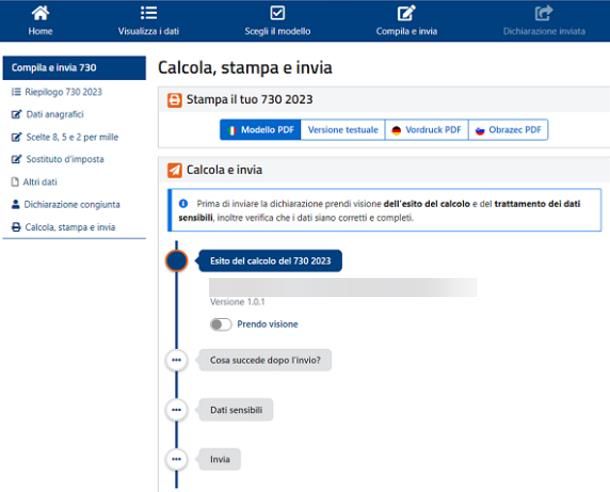
Task: Click the document icon beside Altri dati
Action: (15, 182)
